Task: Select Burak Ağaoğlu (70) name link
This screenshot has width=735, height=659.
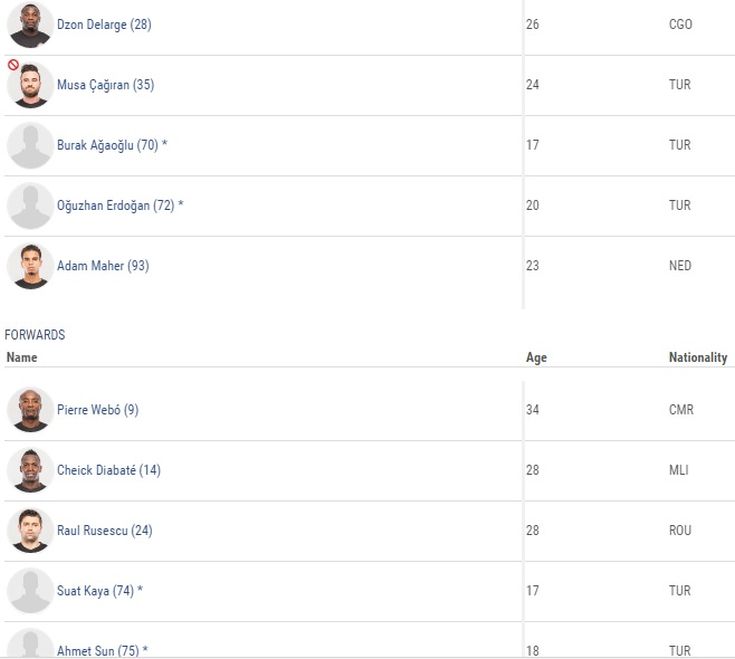Action: pyautogui.click(x=108, y=145)
